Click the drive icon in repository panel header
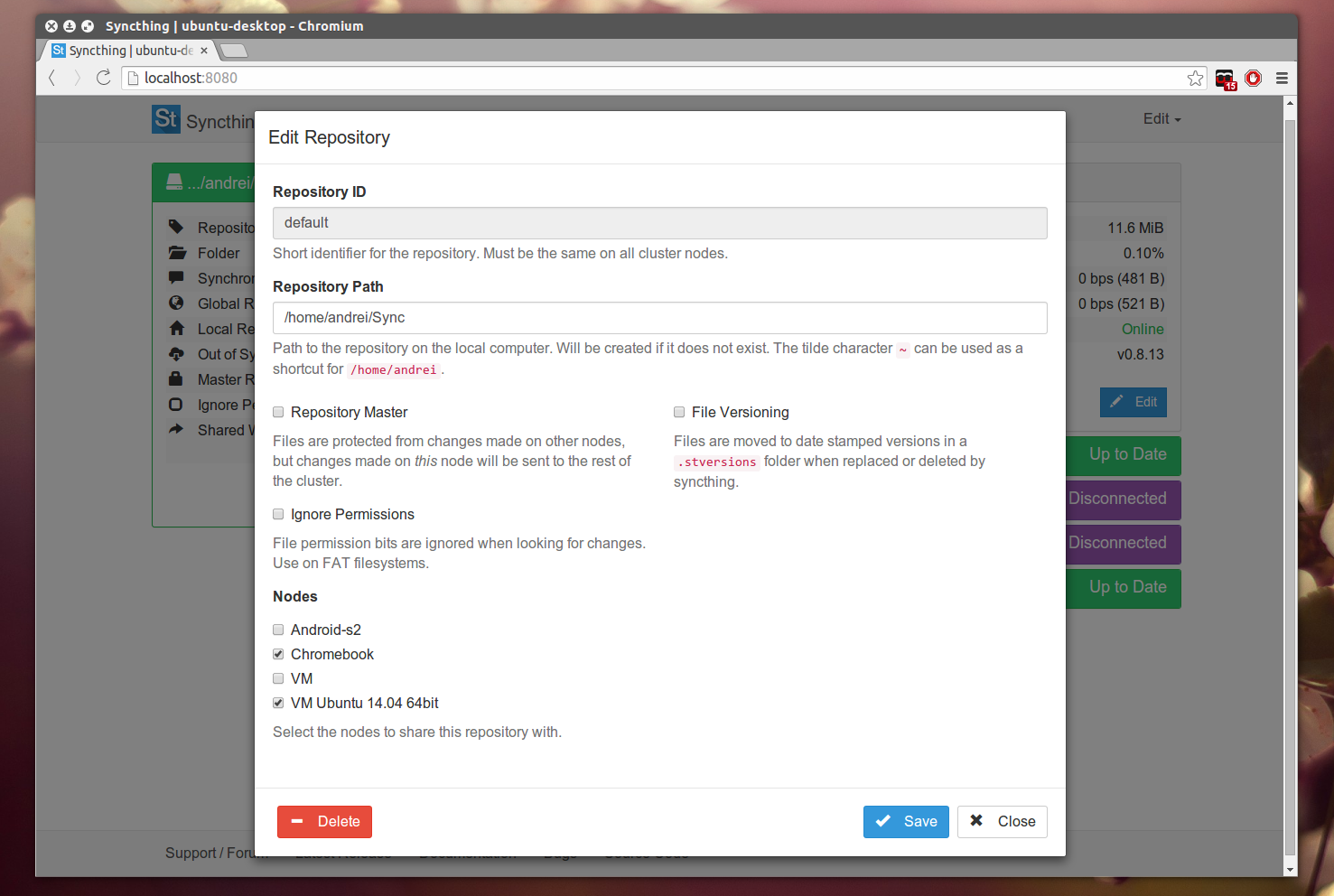Screen dimensions: 1334x896 [174, 182]
